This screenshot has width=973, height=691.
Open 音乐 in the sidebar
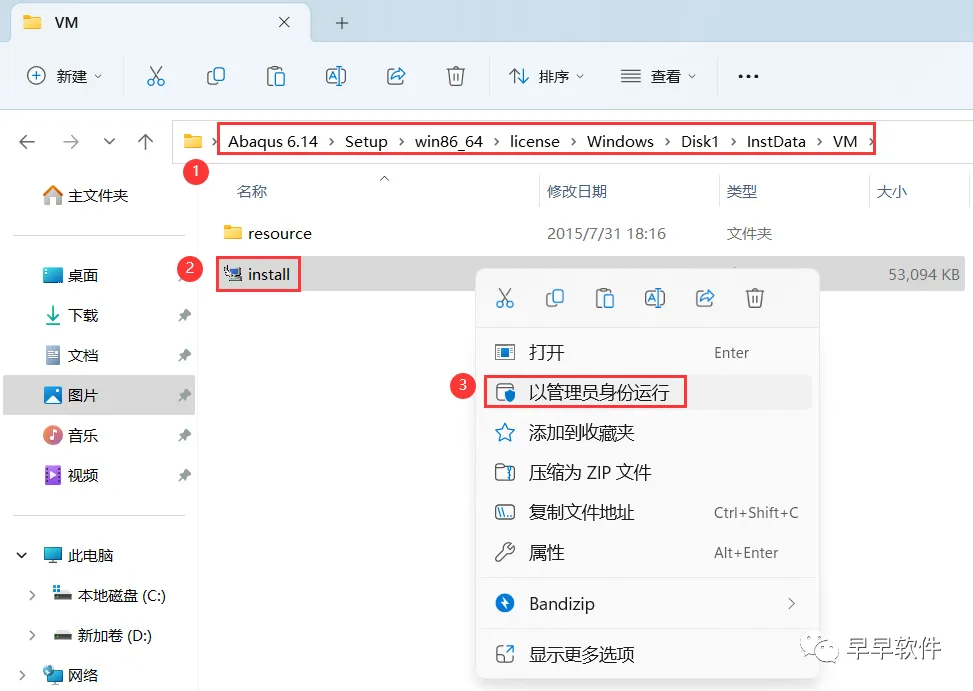[70, 435]
